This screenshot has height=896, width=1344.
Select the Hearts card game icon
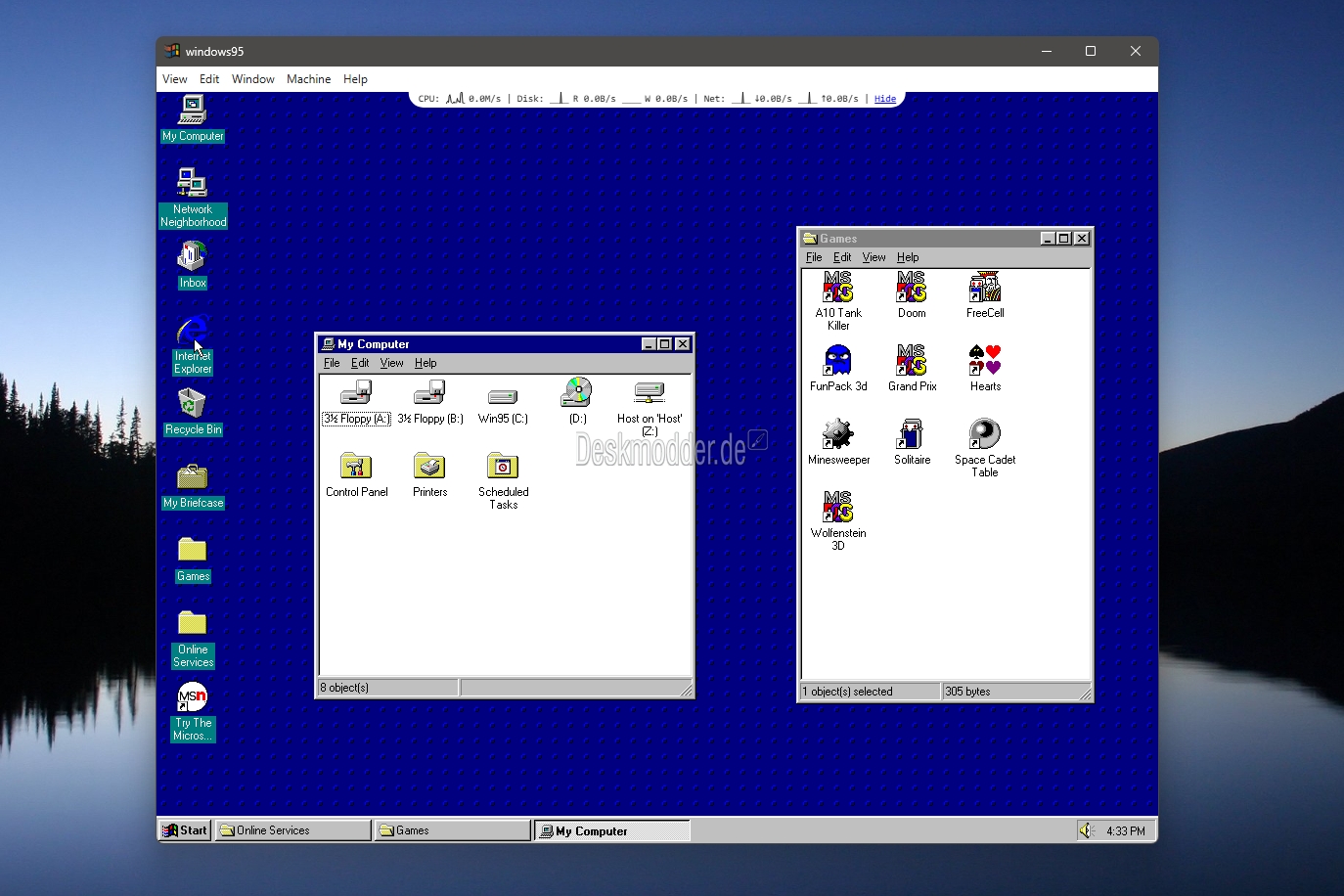[985, 362]
